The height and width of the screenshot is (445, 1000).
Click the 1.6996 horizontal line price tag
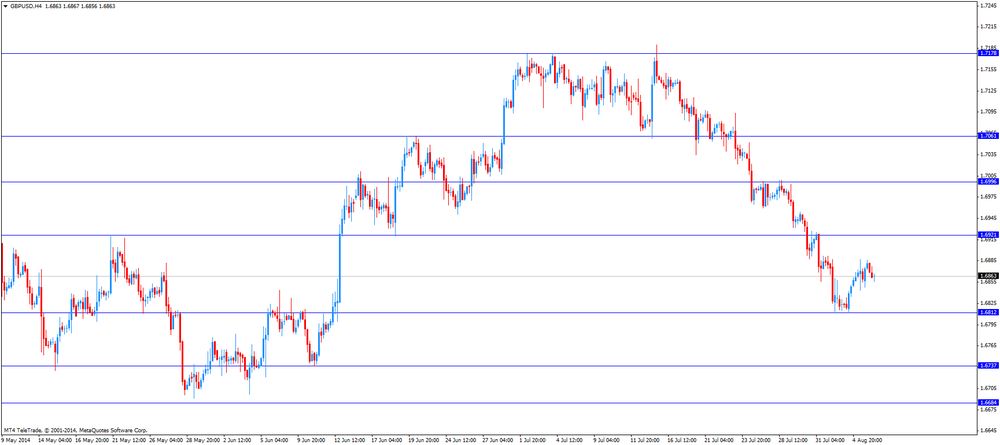(987, 182)
